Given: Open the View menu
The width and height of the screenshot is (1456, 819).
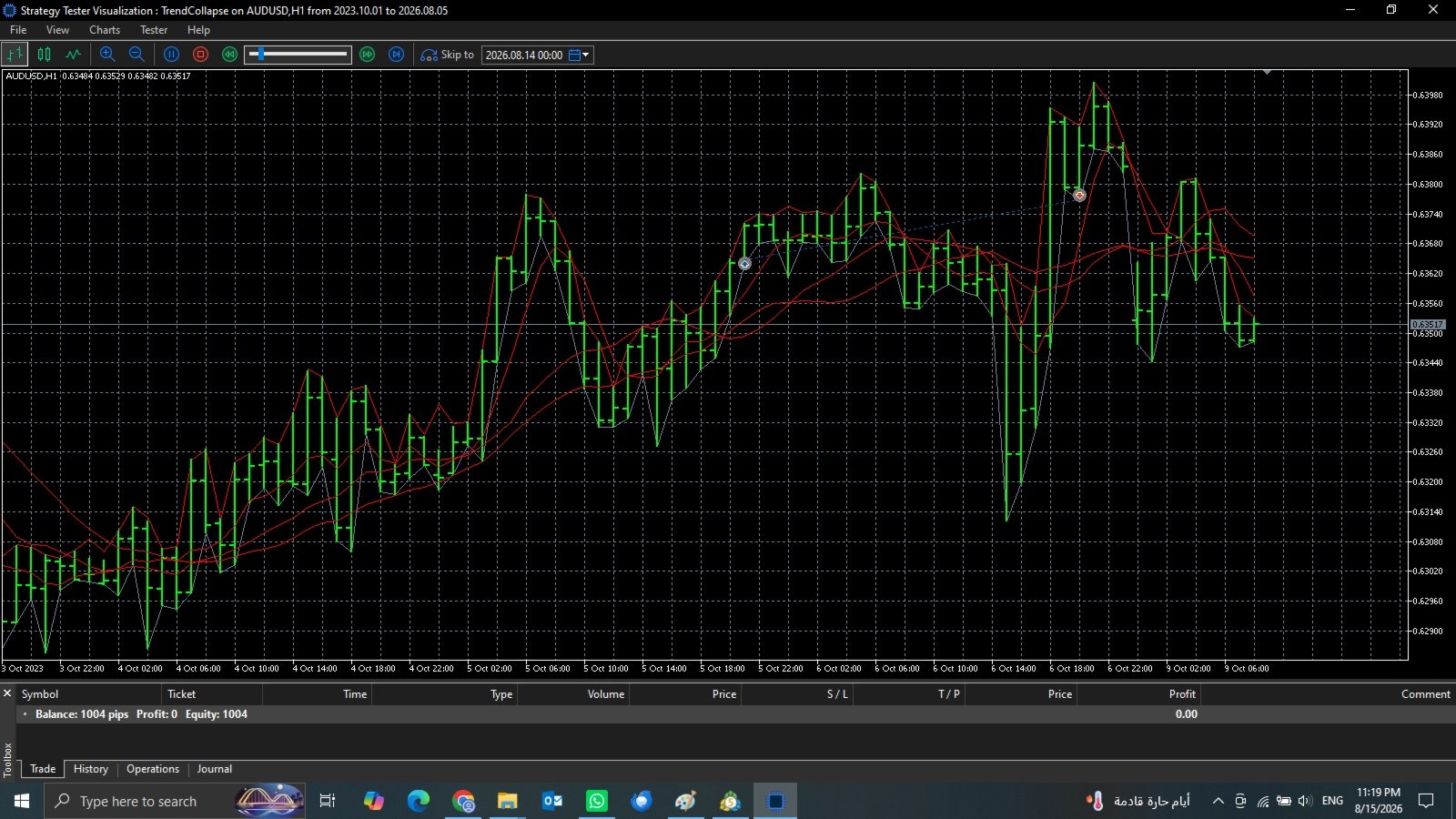Looking at the screenshot, I should (57, 30).
